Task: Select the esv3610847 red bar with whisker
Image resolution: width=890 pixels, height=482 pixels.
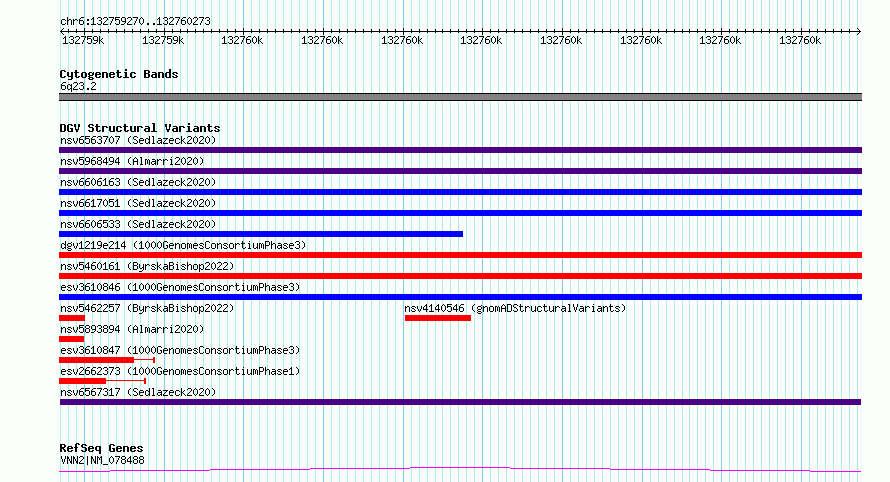Action: click(x=107, y=360)
